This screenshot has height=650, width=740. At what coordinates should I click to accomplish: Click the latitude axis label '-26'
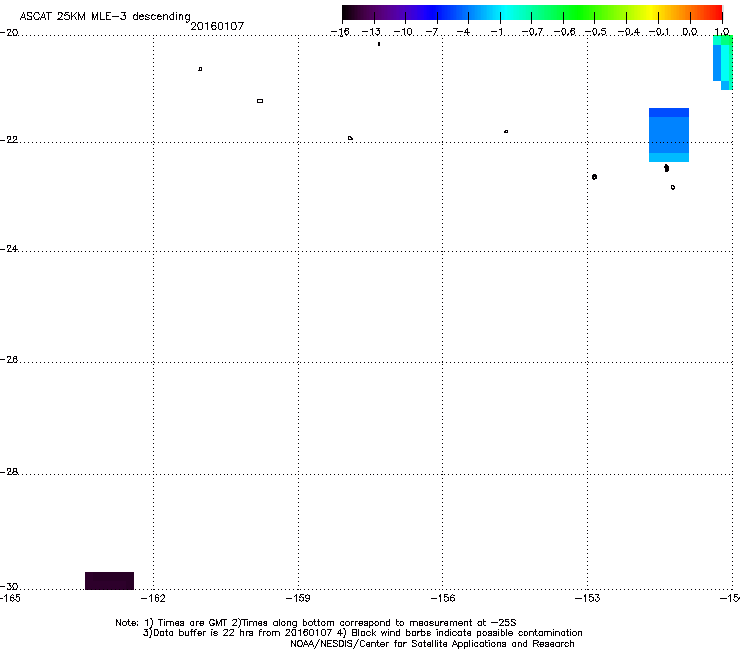point(9,360)
